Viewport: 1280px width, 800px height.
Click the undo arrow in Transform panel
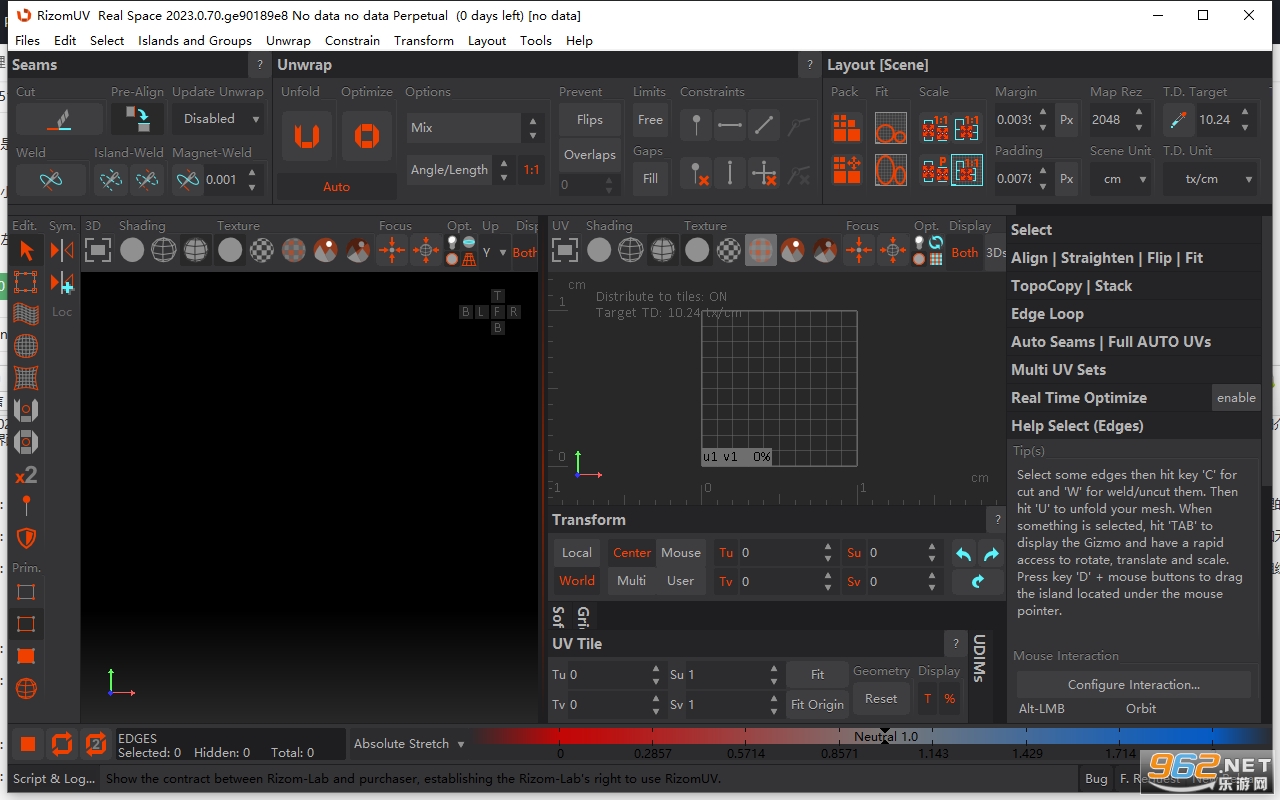click(964, 553)
